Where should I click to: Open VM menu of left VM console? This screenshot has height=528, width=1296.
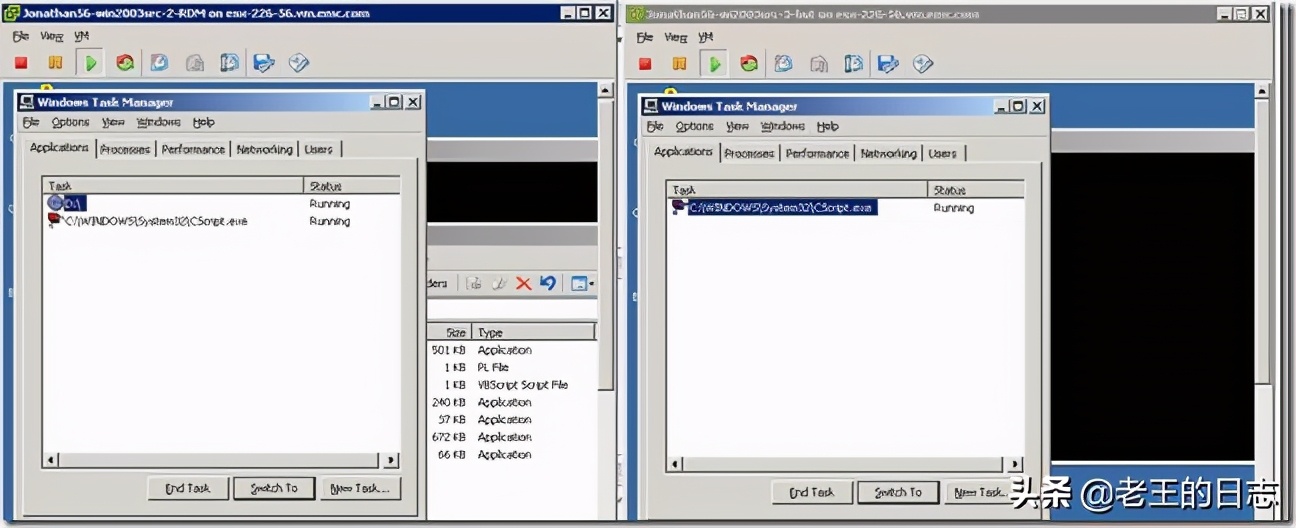(x=82, y=36)
